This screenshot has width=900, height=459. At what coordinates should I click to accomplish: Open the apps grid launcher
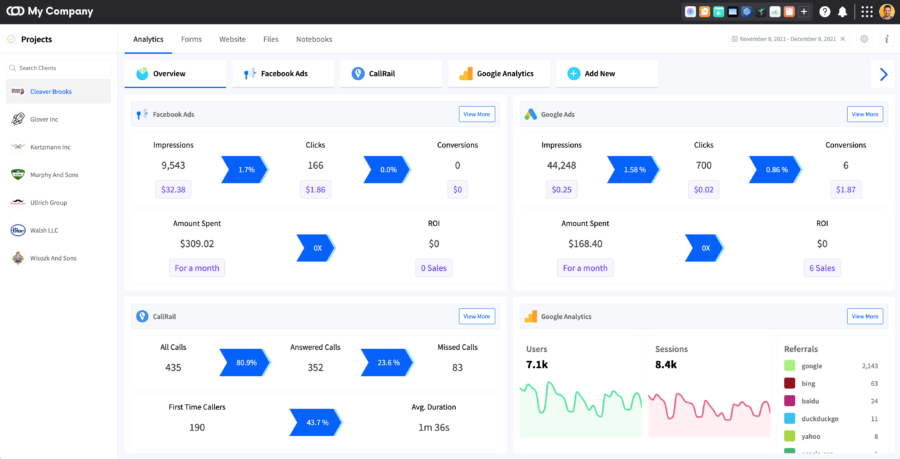coord(867,11)
